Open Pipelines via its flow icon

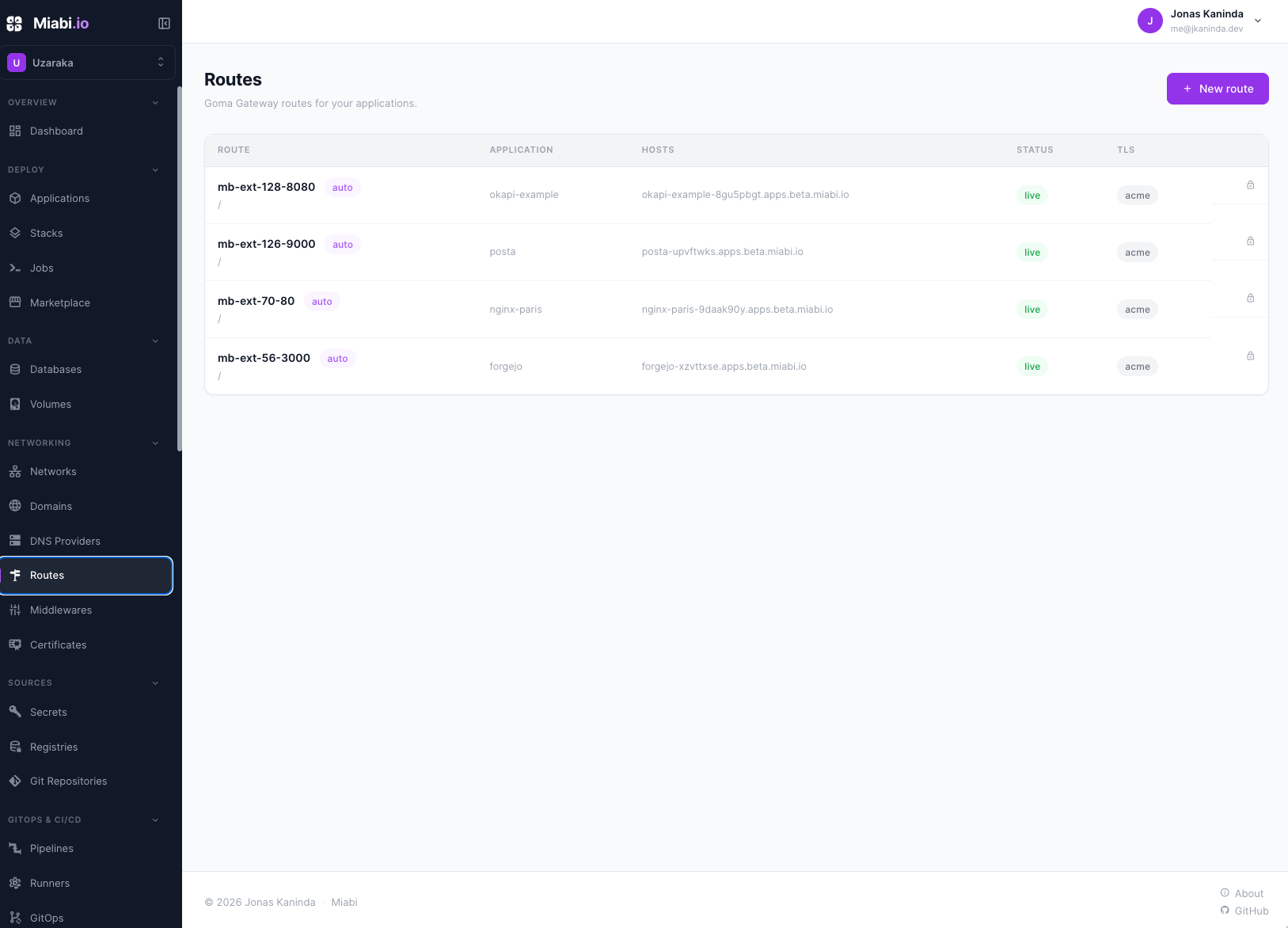(x=15, y=848)
